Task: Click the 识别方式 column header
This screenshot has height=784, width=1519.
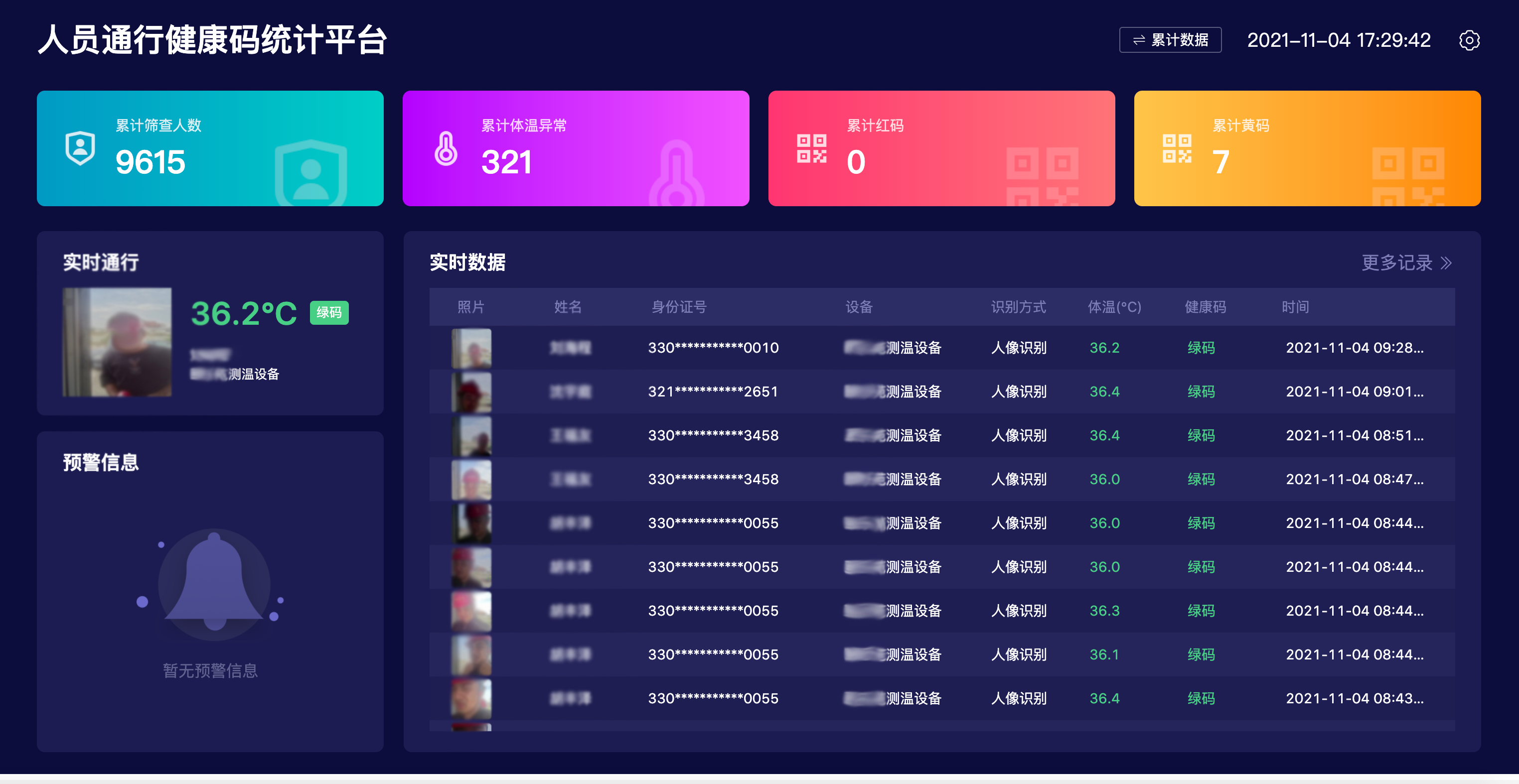Action: [x=1018, y=307]
